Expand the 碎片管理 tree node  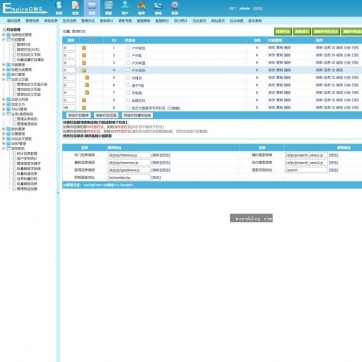click(4, 75)
